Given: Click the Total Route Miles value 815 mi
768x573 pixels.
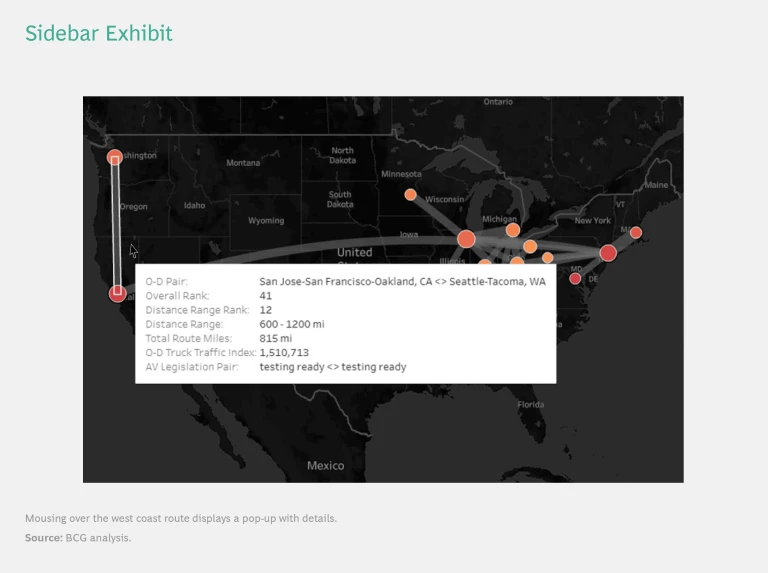Looking at the screenshot, I should point(275,339).
